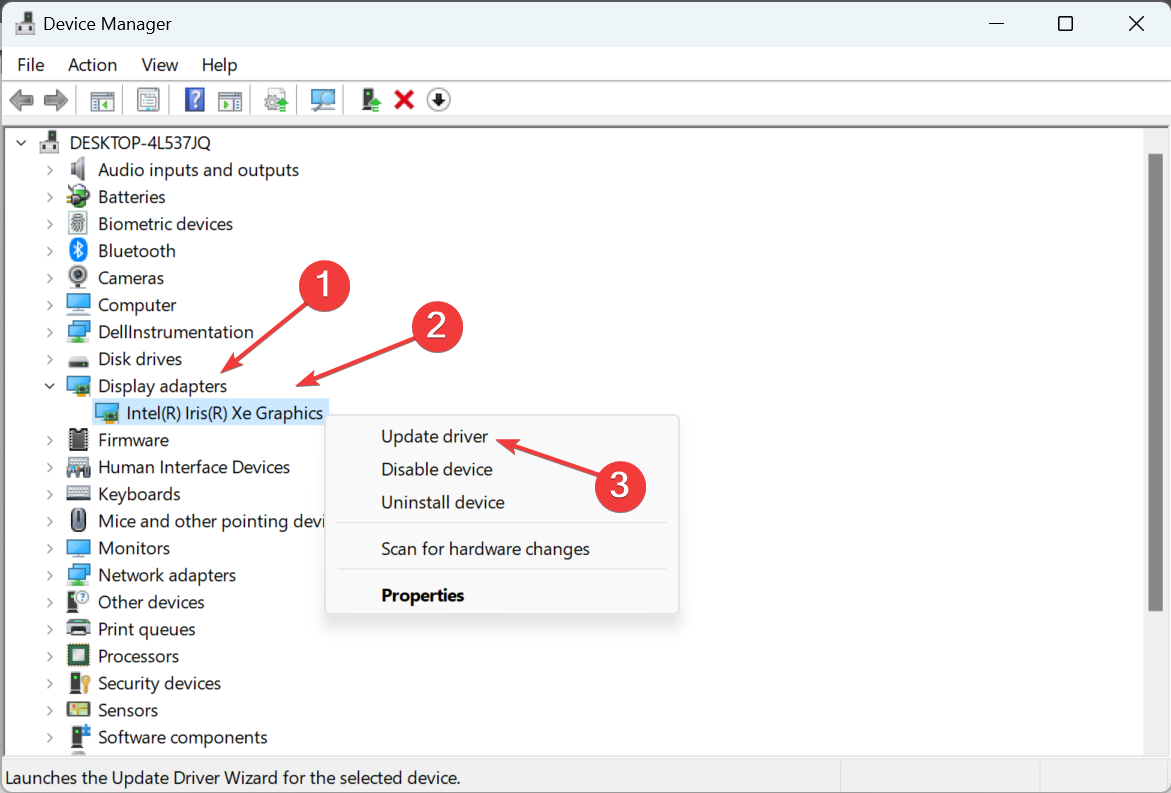The height and width of the screenshot is (793, 1171).
Task: Select the Display adapters label
Action: click(162, 386)
